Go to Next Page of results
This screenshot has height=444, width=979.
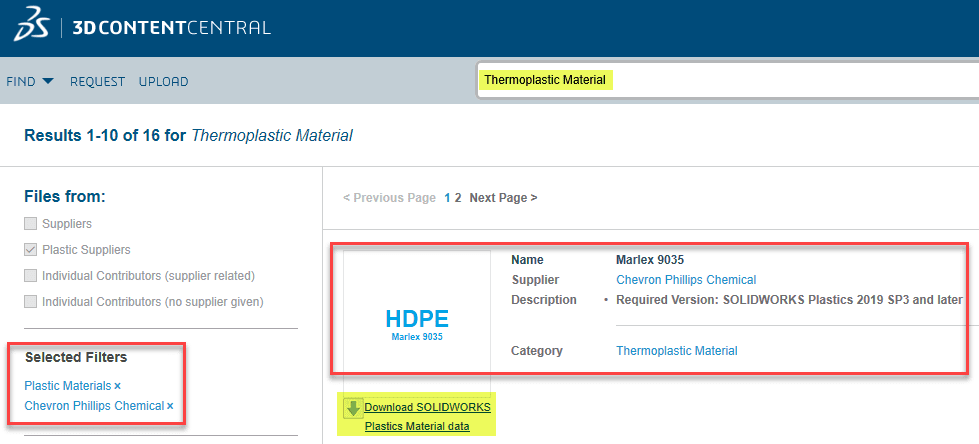pos(503,198)
